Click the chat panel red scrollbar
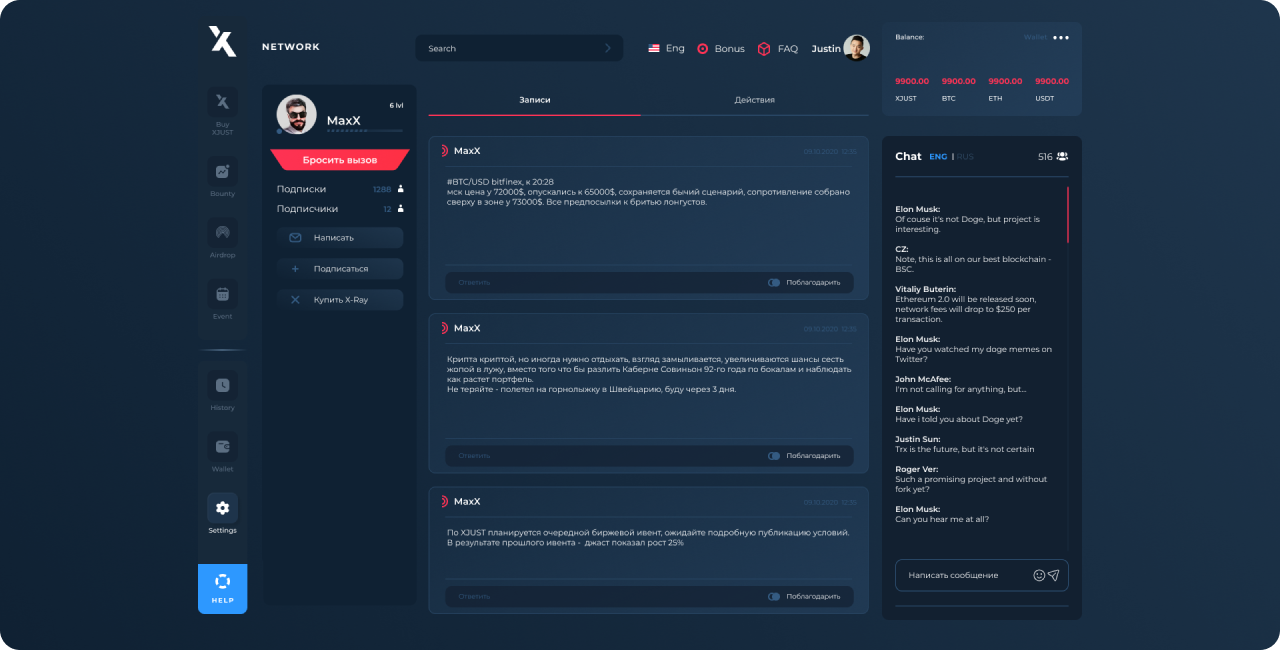The image size is (1280, 650). (1067, 214)
